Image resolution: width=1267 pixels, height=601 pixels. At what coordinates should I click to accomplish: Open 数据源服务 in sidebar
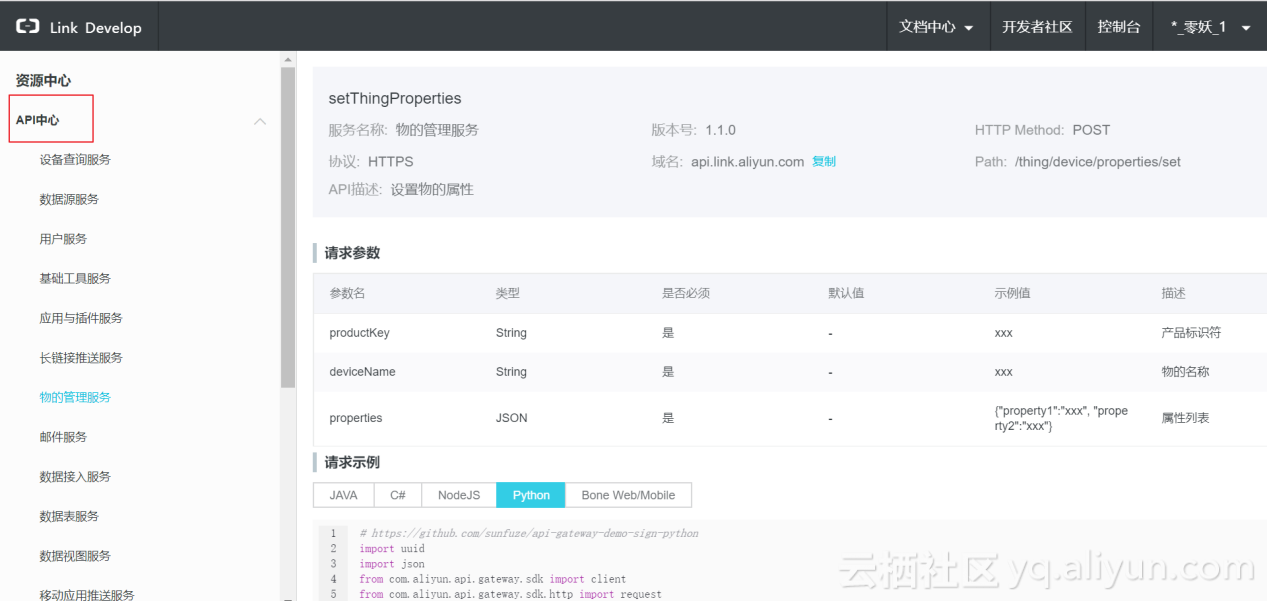pyautogui.click(x=69, y=199)
